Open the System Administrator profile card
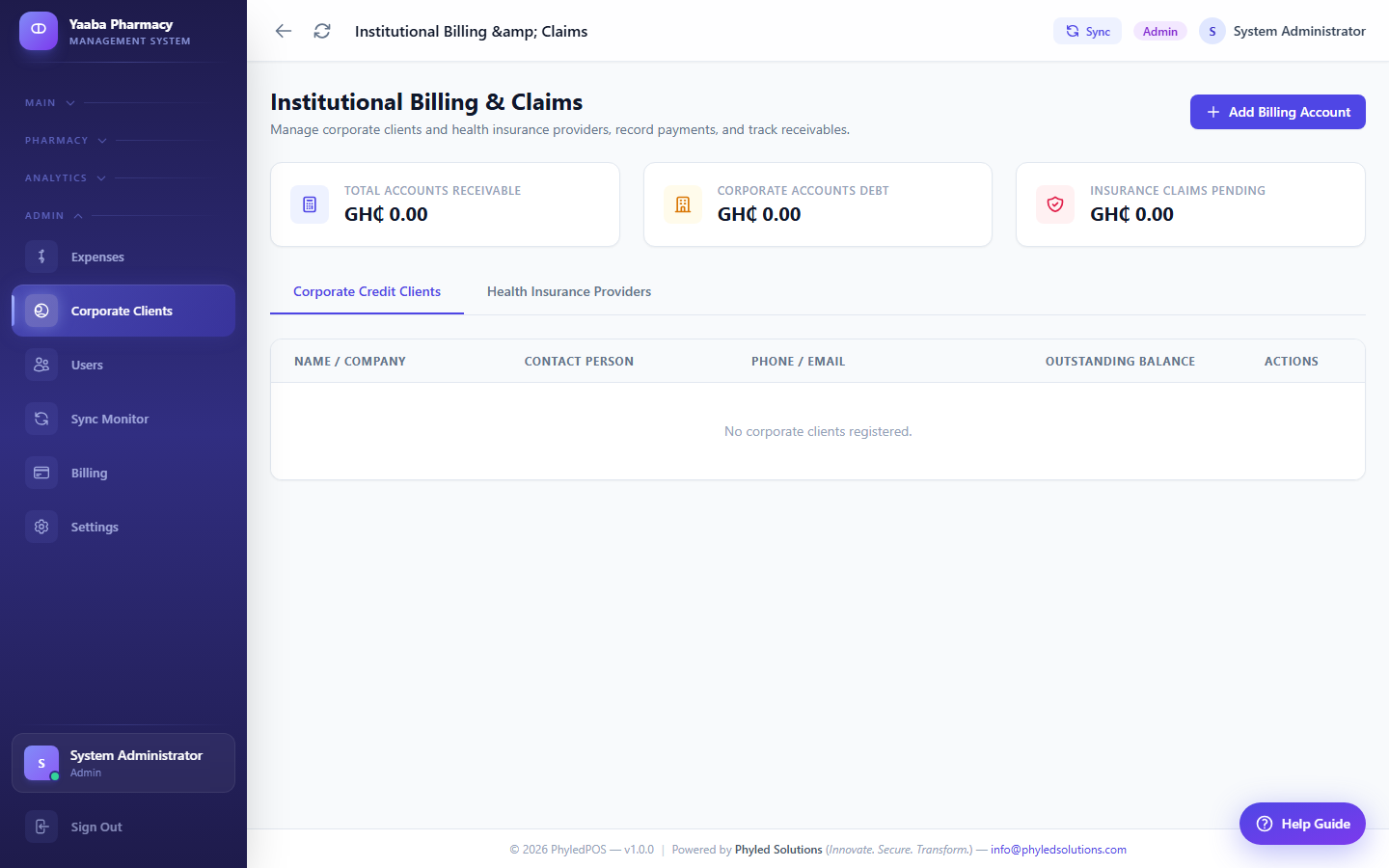The width and height of the screenshot is (1389, 868). [x=123, y=763]
